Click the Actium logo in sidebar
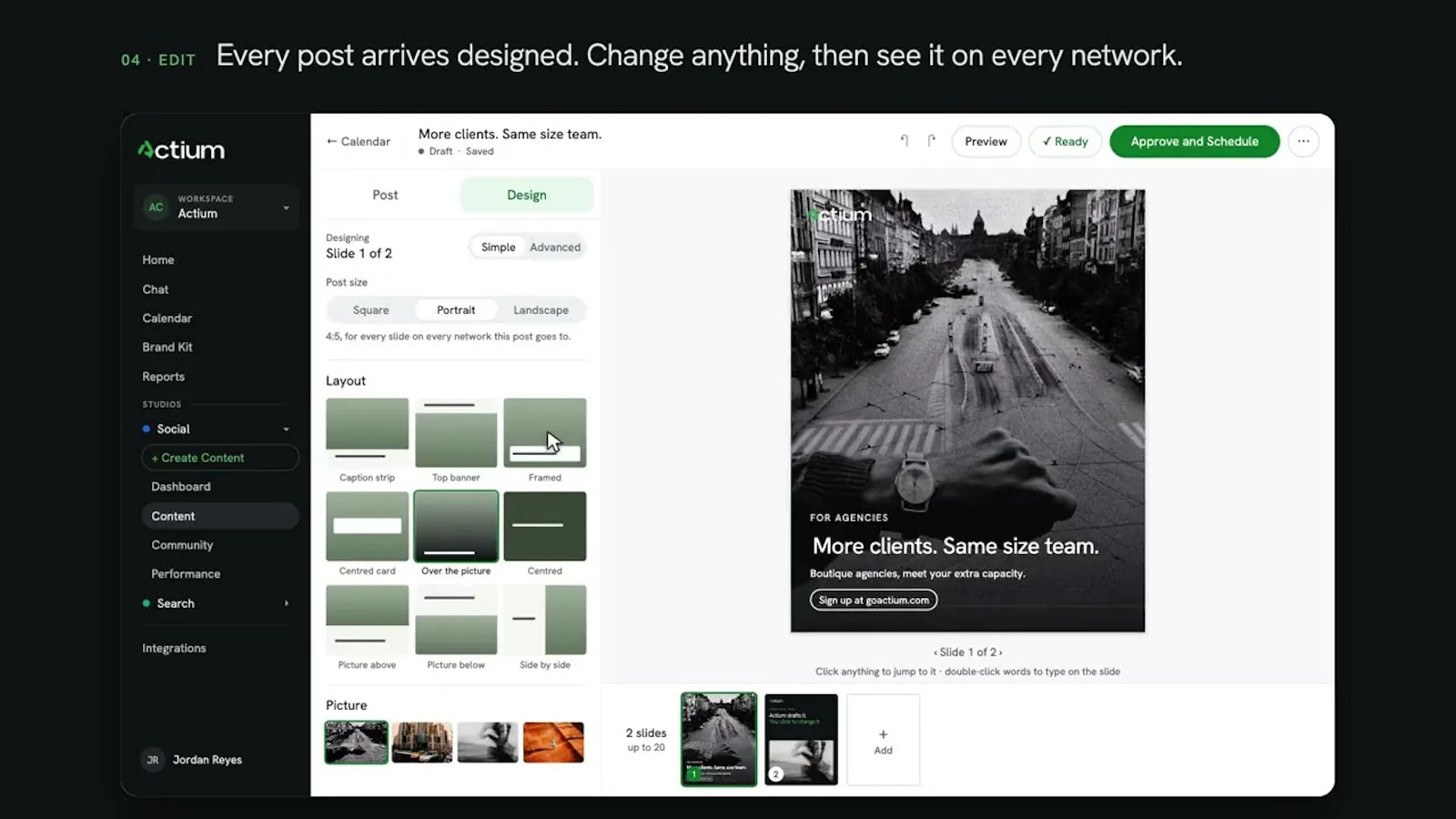Viewport: 1456px width, 819px height. 181,150
